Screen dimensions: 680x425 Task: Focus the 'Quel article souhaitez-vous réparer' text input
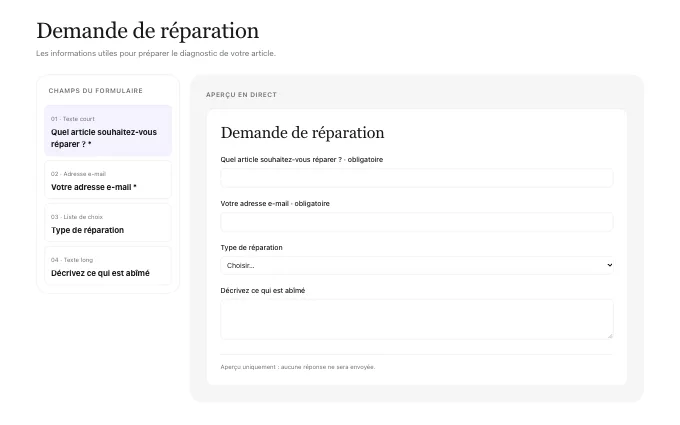(417, 178)
